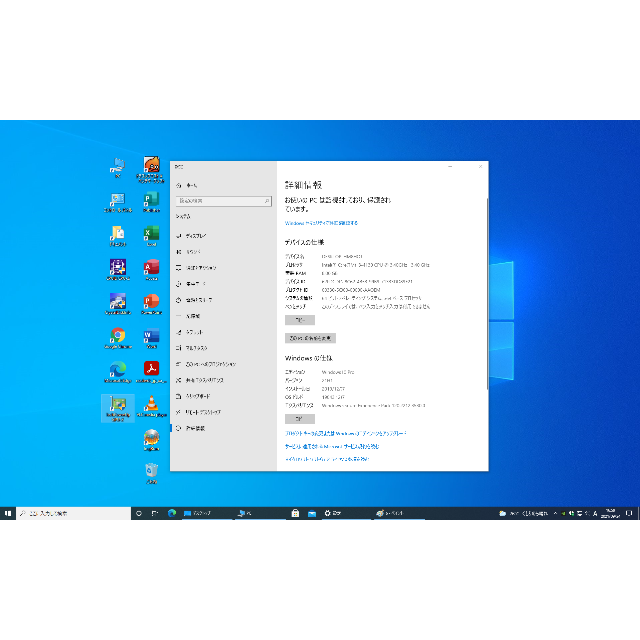Viewport: 640px width, 640px height.
Task: Open the File Explorer taskbar window button
Action: pos(208,513)
